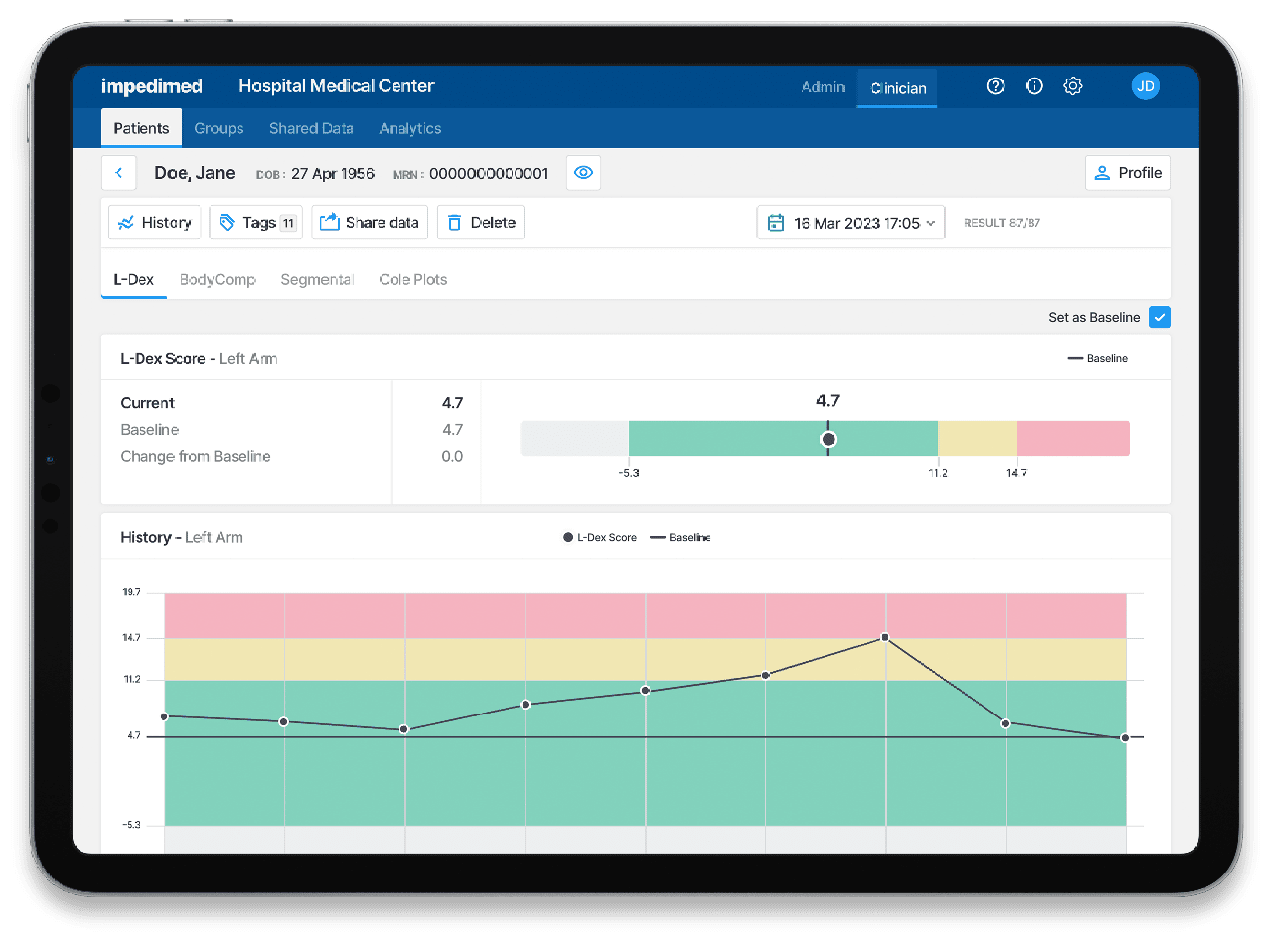This screenshot has height=952, width=1274.
Task: Go back using the left chevron button
Action: tap(119, 173)
